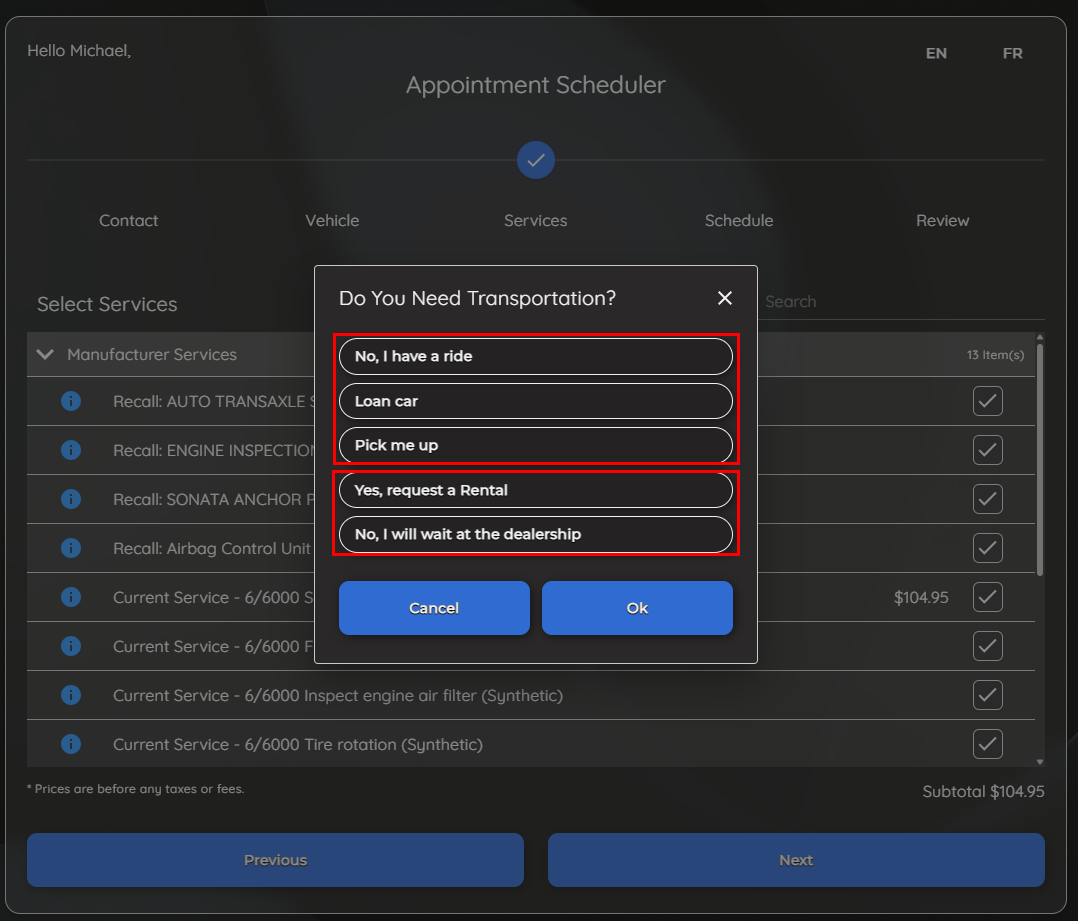Click info icon for Tire rotation service
The width and height of the screenshot is (1078, 921).
[71, 744]
